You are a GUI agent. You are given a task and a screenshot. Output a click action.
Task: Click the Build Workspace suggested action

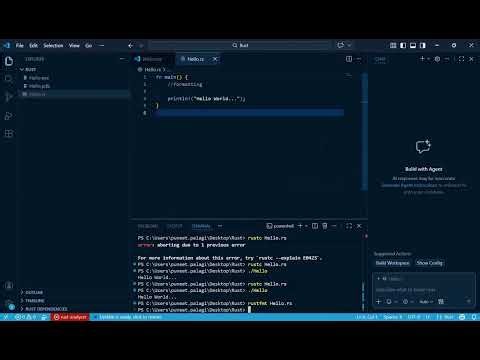coord(392,263)
